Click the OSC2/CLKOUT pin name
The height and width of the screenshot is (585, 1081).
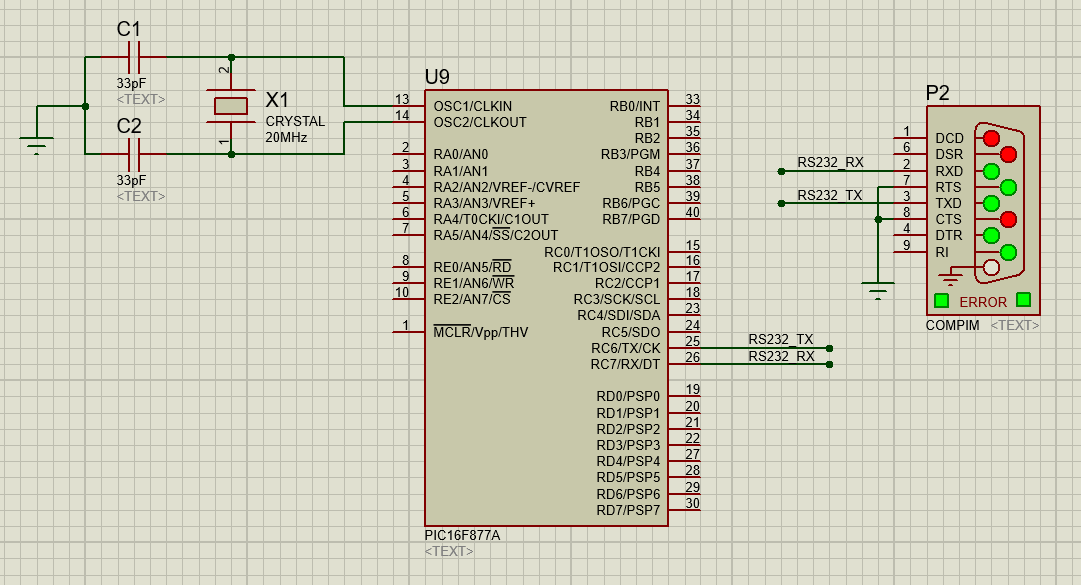[x=480, y=122]
